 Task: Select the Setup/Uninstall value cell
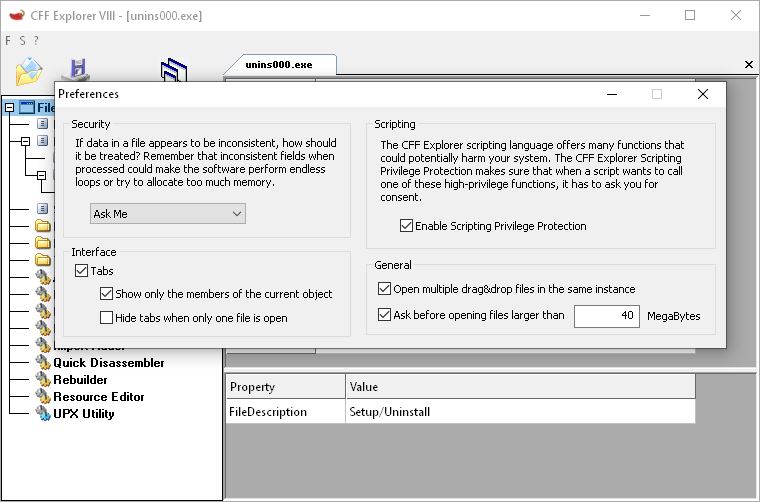pyautogui.click(x=521, y=412)
